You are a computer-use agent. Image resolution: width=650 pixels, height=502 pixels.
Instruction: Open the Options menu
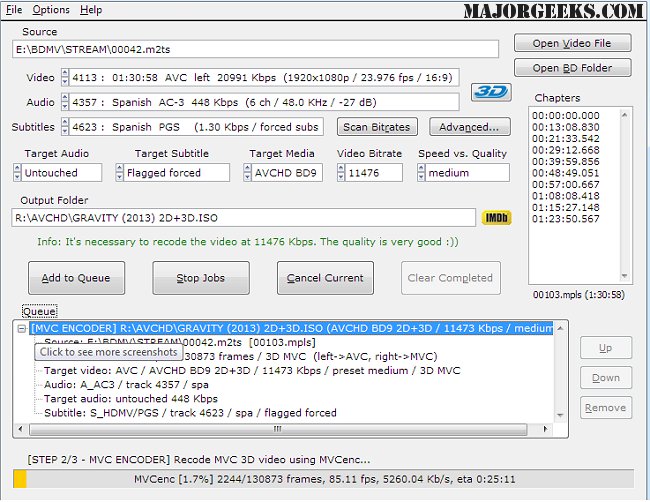click(51, 10)
